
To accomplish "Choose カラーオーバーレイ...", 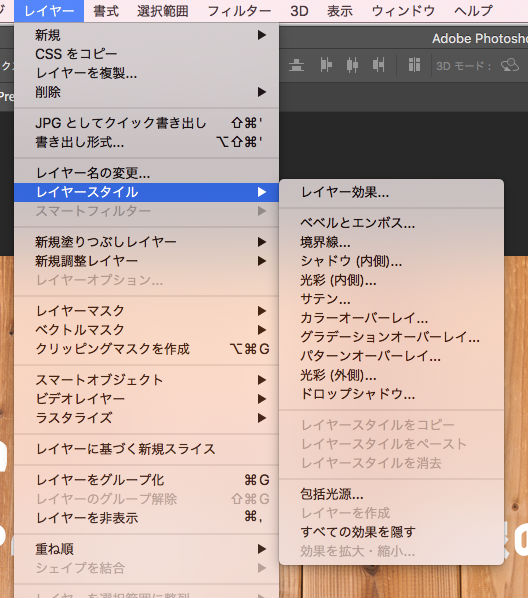I will tap(391, 318).
